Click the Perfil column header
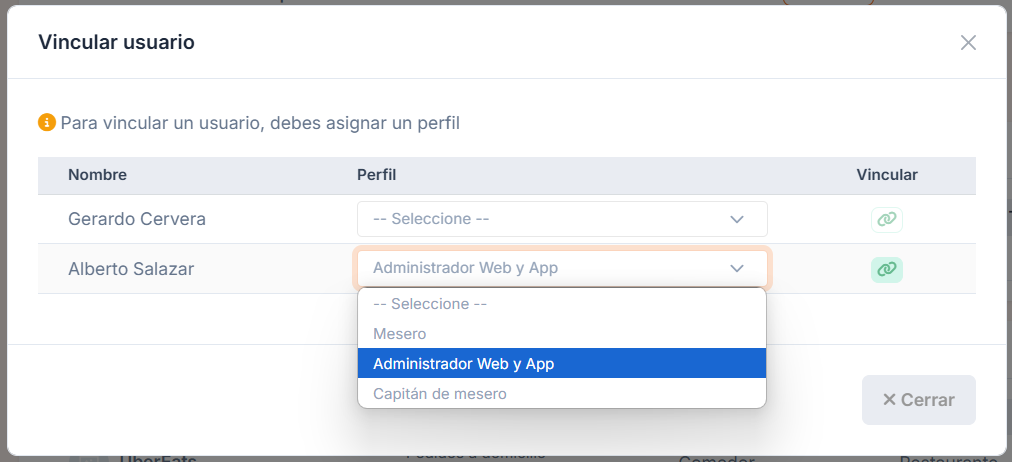1012x462 pixels. pos(376,175)
